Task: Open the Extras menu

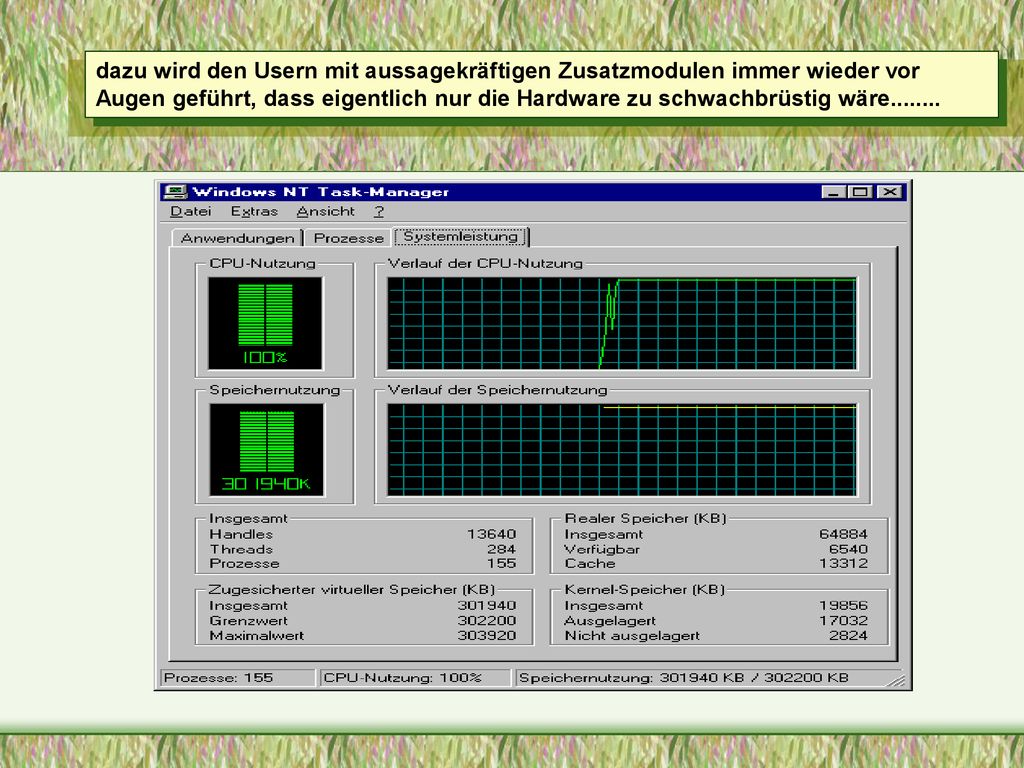Action: 254,212
